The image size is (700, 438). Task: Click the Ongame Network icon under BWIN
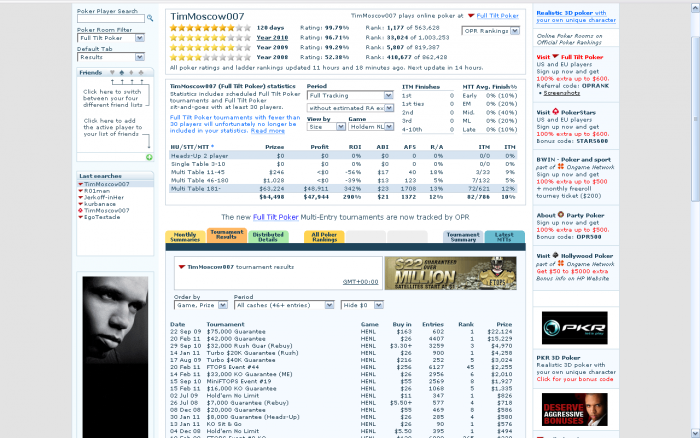coord(561,167)
